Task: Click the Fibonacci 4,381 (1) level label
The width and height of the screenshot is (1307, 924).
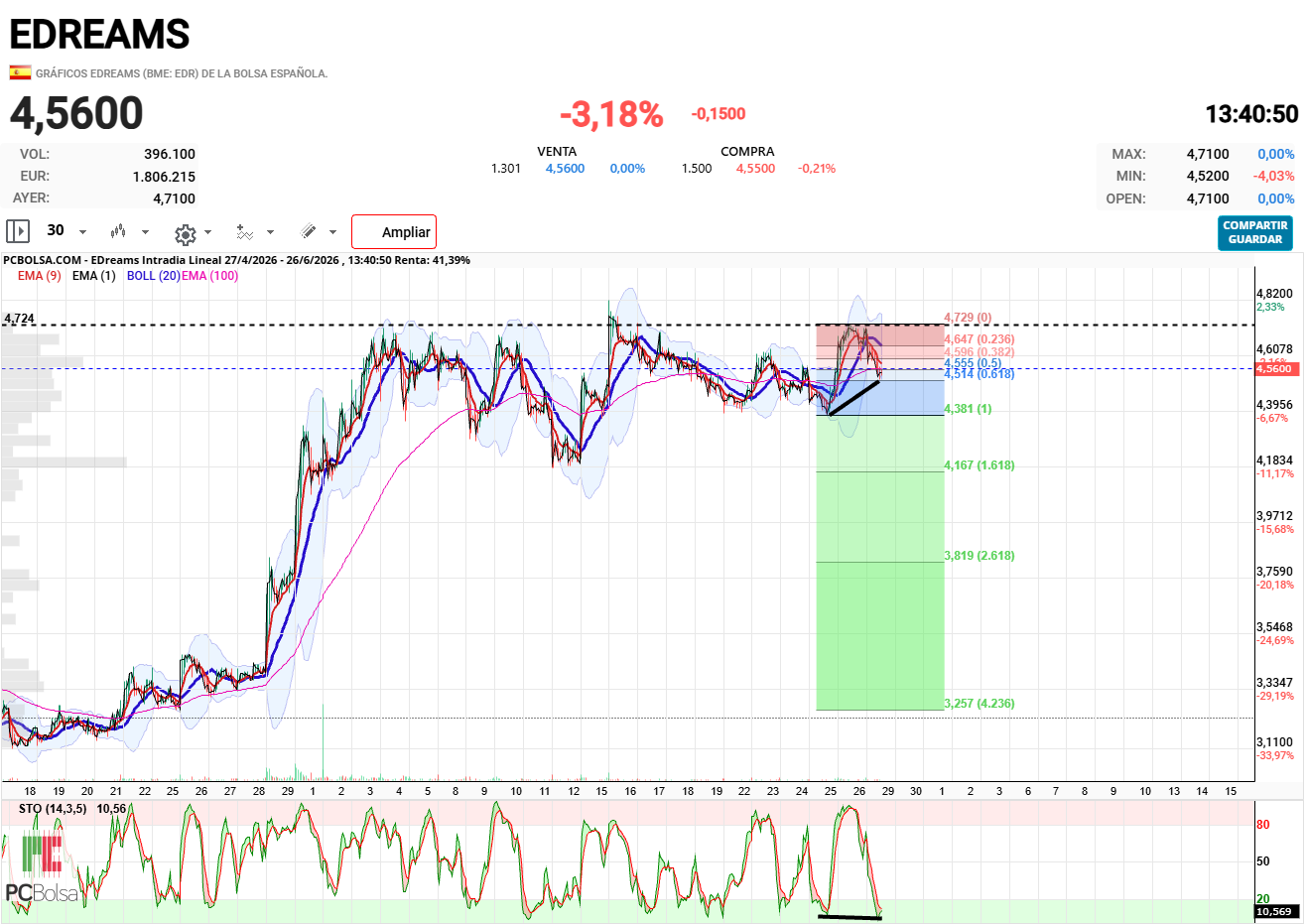Action: coord(968,409)
